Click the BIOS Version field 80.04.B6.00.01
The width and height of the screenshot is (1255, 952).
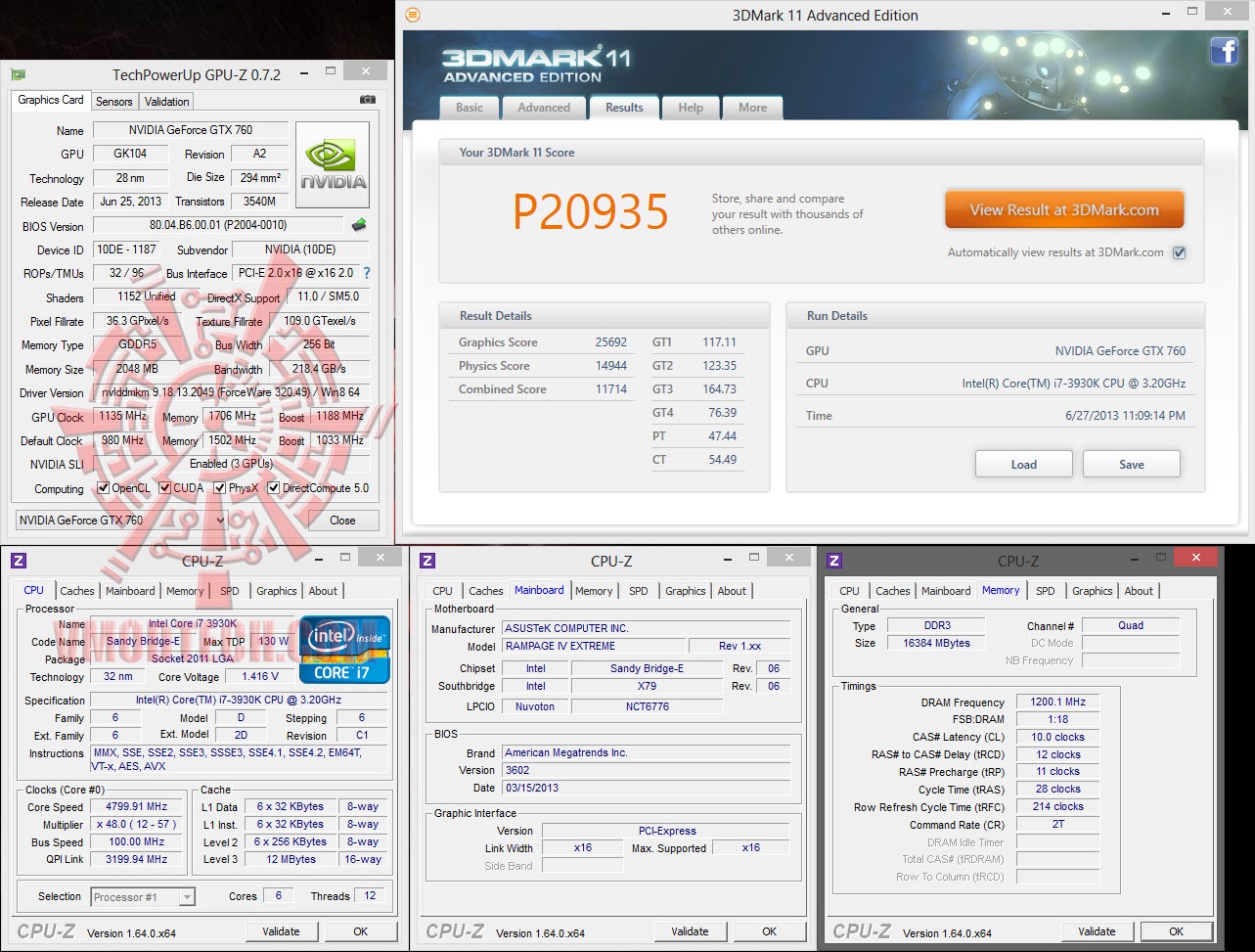click(x=218, y=226)
